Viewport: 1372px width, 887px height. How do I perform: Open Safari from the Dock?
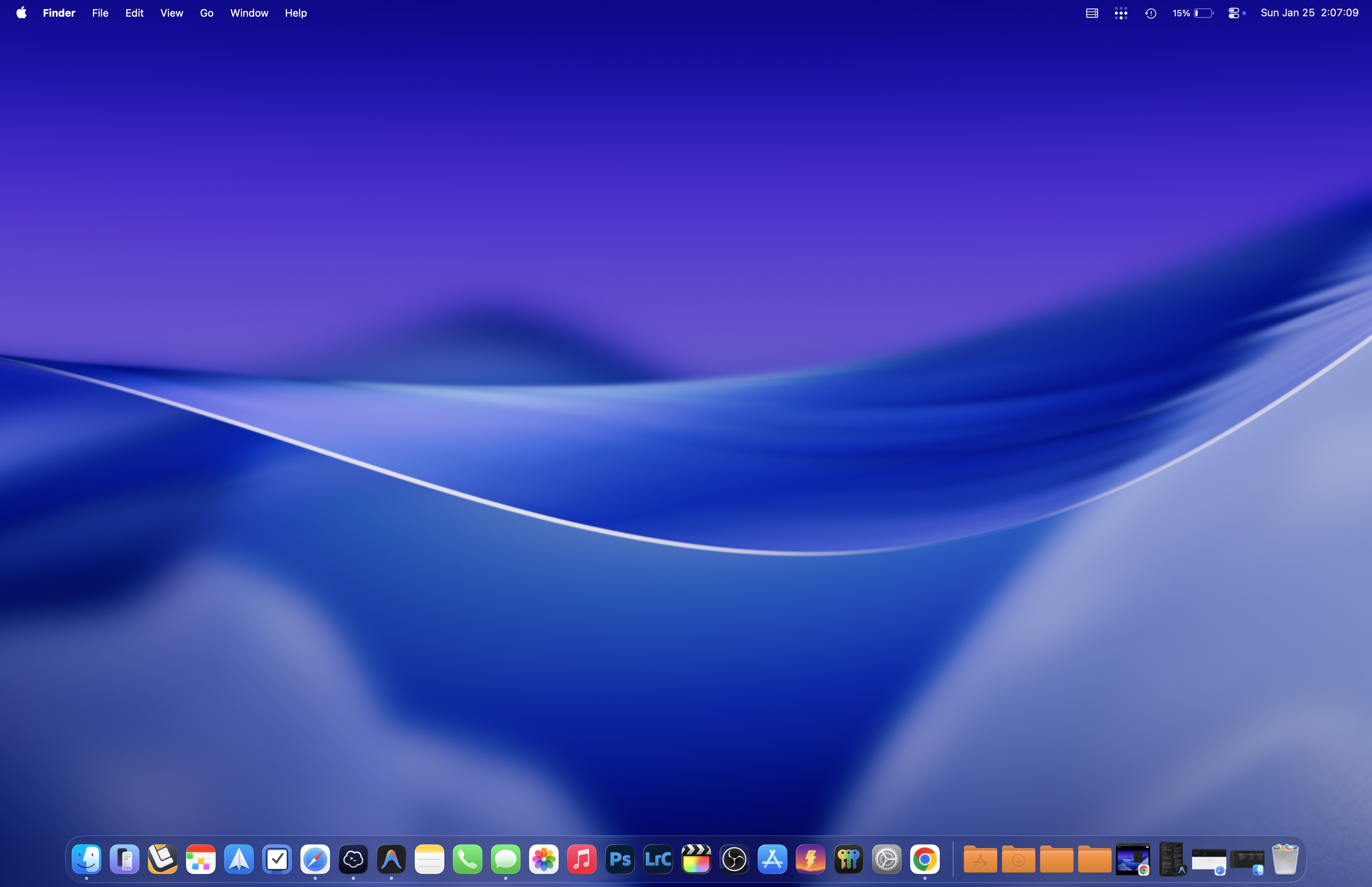[x=315, y=859]
